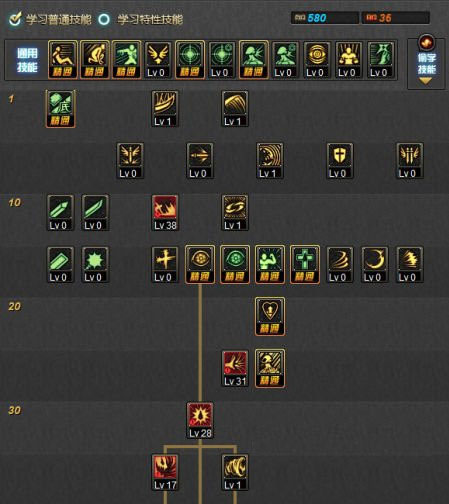Select the crescent moon slash skill Lv 0
449x504 pixels.
[x=375, y=265]
